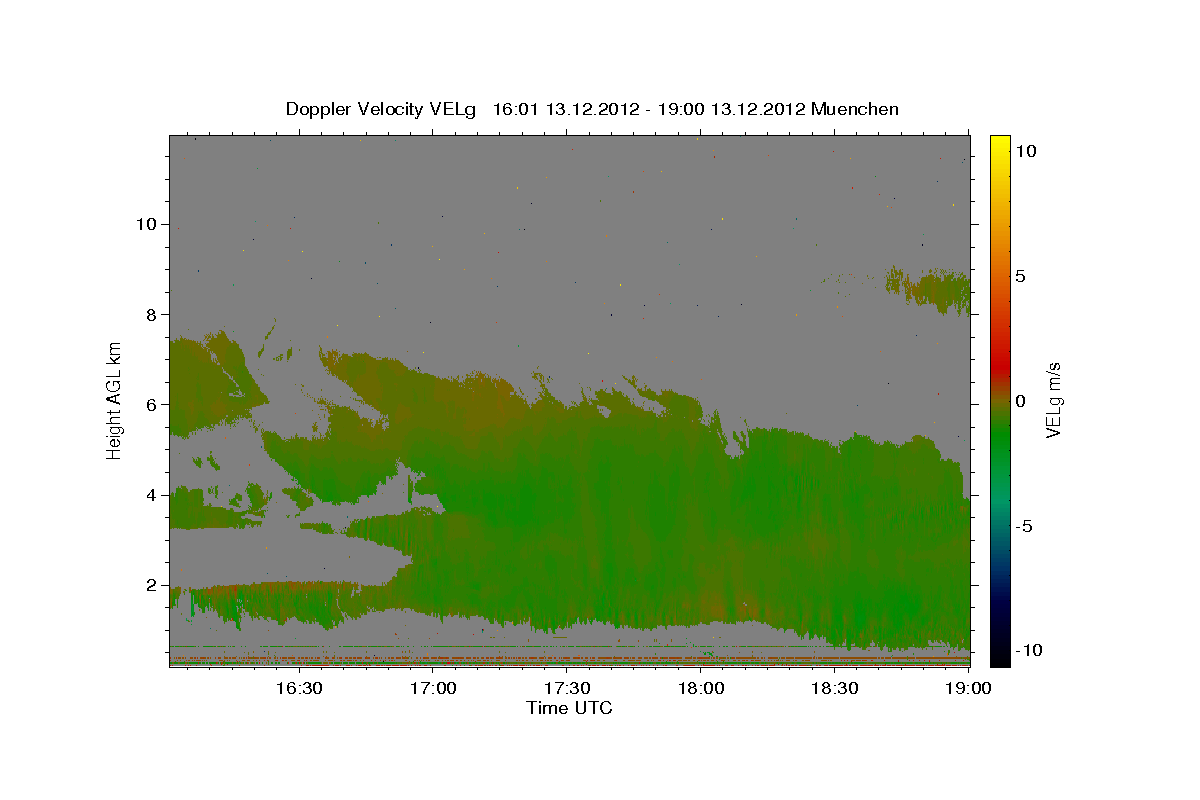Click the start time '16:01 13.12.2012' in title
1200x800 pixels.
coord(566,109)
